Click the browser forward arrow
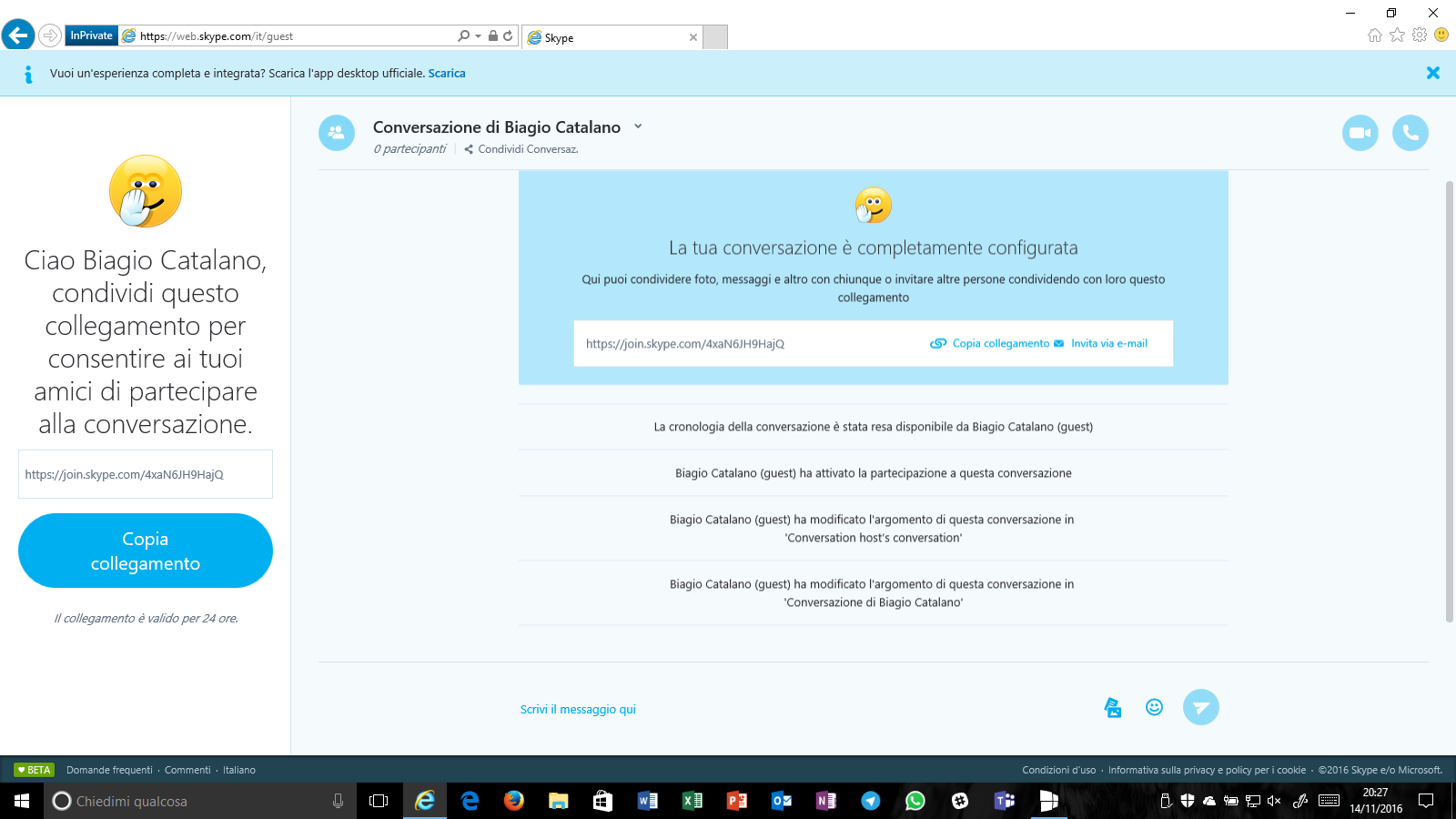The image size is (1456, 819). (x=50, y=35)
